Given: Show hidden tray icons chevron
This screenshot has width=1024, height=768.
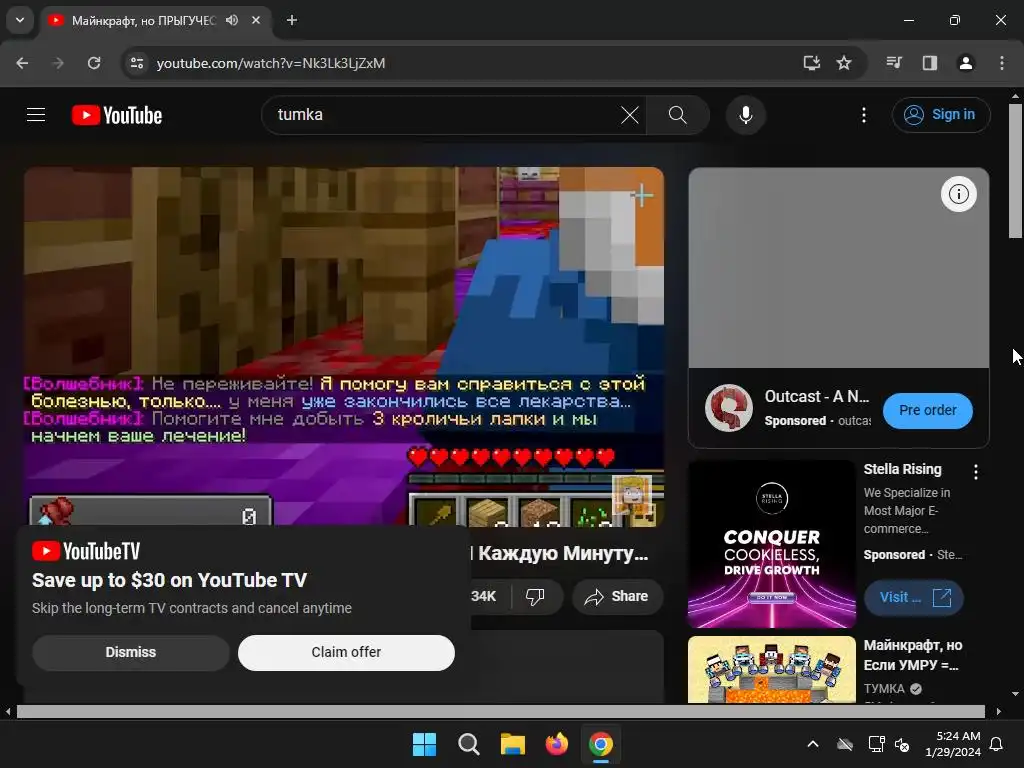Looking at the screenshot, I should click(813, 744).
